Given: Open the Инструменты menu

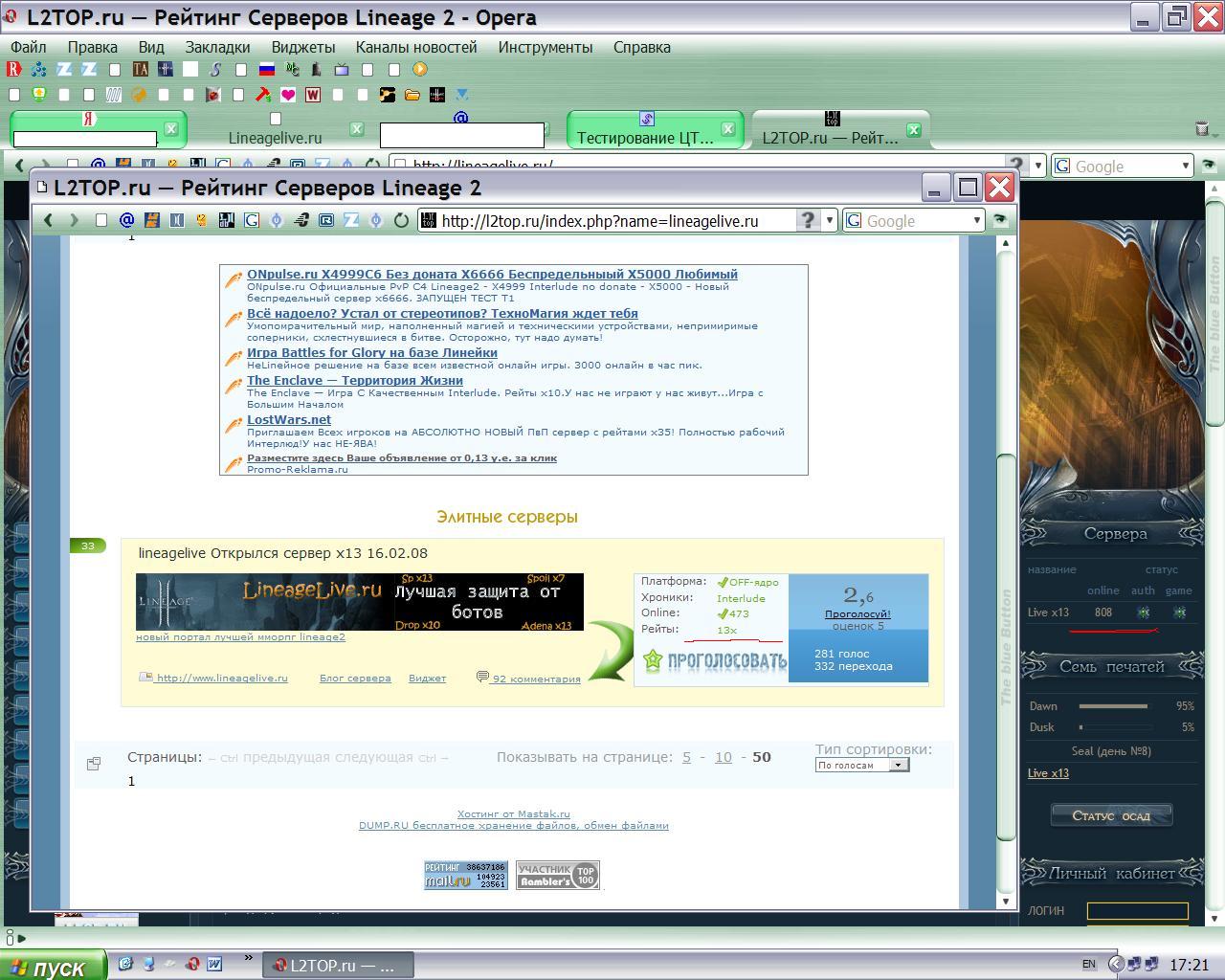Looking at the screenshot, I should click(546, 47).
